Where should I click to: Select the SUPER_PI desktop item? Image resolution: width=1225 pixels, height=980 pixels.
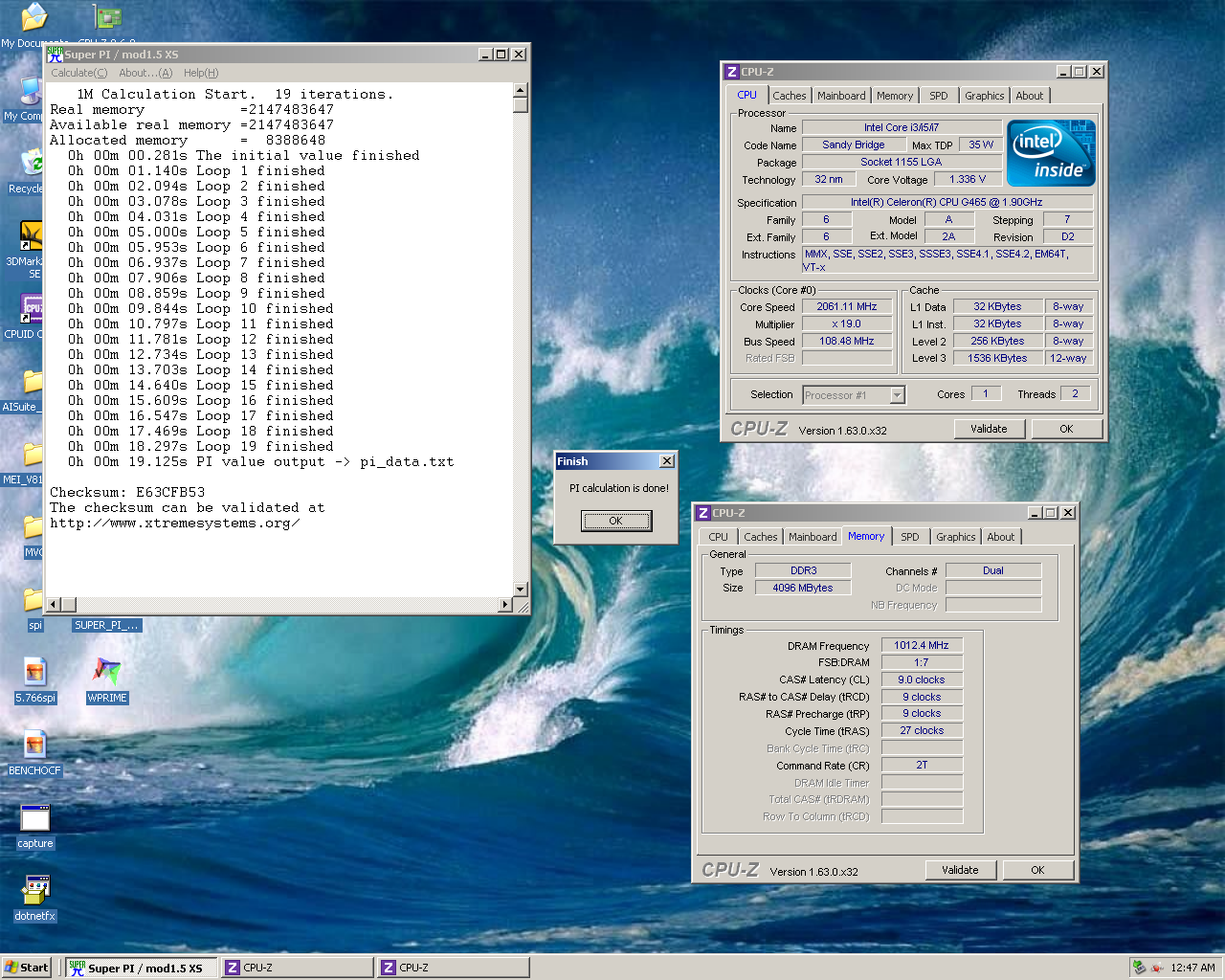(x=107, y=625)
